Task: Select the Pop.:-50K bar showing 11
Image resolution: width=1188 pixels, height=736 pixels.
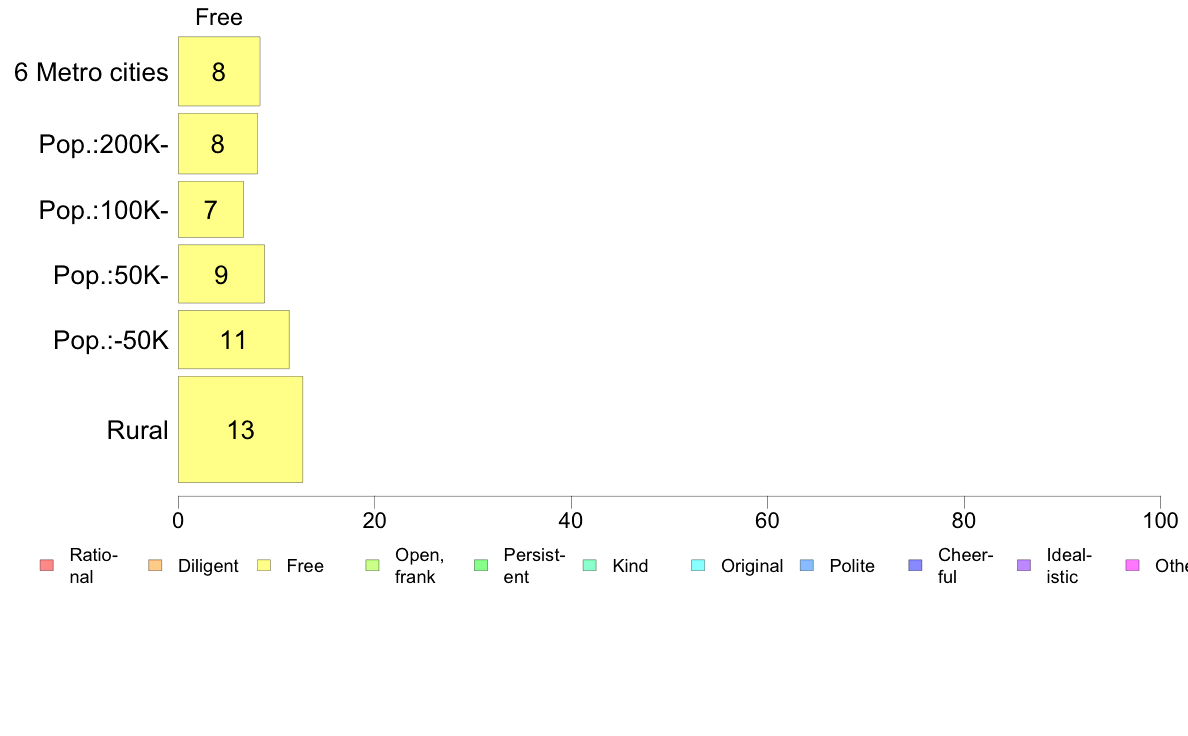Action: [233, 340]
